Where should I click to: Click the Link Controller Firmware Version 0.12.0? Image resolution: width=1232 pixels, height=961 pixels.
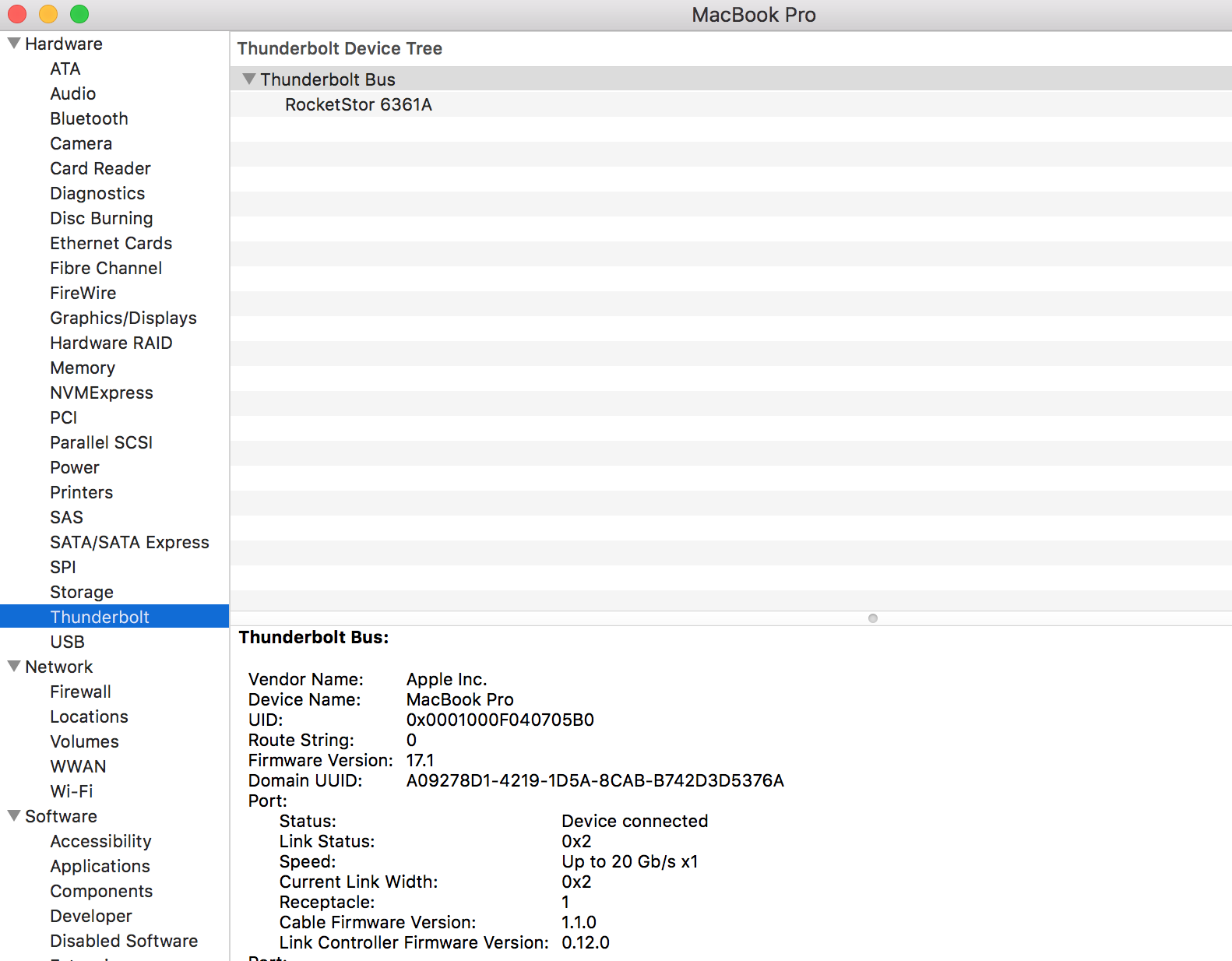pos(586,942)
